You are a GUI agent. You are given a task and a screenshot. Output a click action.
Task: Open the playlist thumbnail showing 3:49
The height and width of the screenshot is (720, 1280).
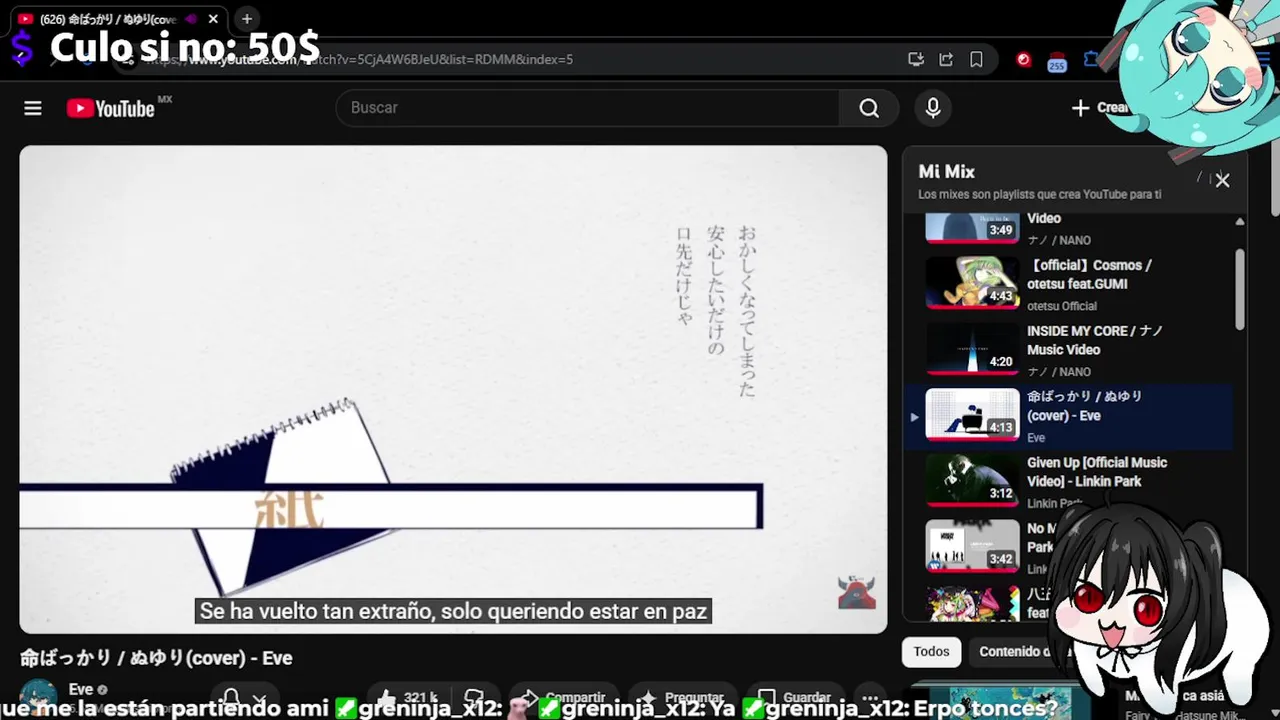tap(972, 227)
